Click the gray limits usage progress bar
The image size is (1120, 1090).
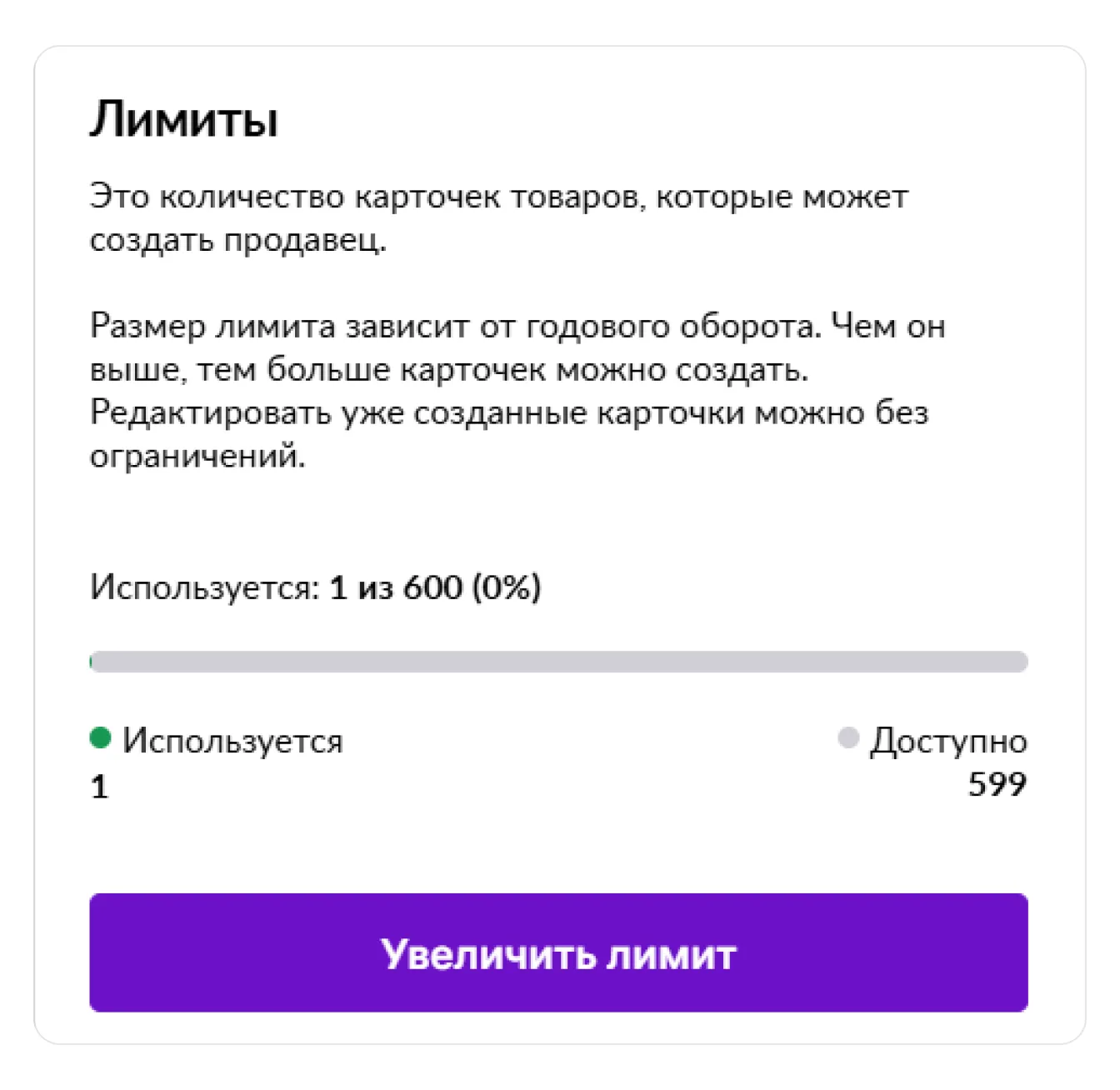pyautogui.click(x=558, y=662)
